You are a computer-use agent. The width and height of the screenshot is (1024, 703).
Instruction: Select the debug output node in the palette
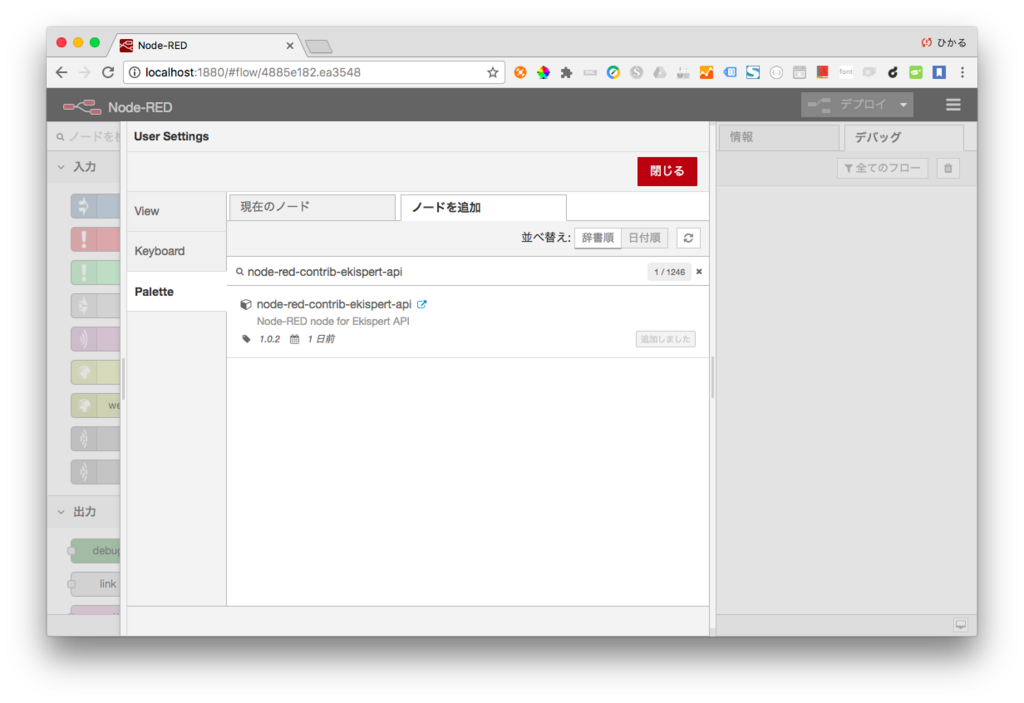pyautogui.click(x=95, y=551)
